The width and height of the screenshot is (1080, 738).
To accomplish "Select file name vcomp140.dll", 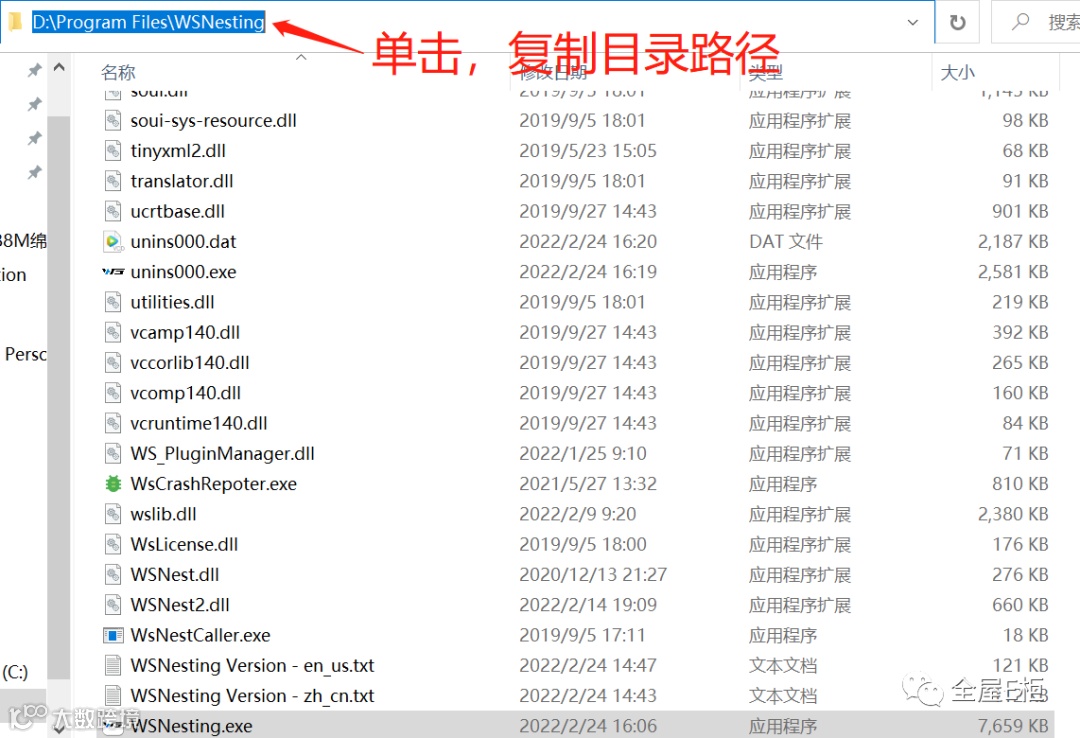I will coord(186,393).
